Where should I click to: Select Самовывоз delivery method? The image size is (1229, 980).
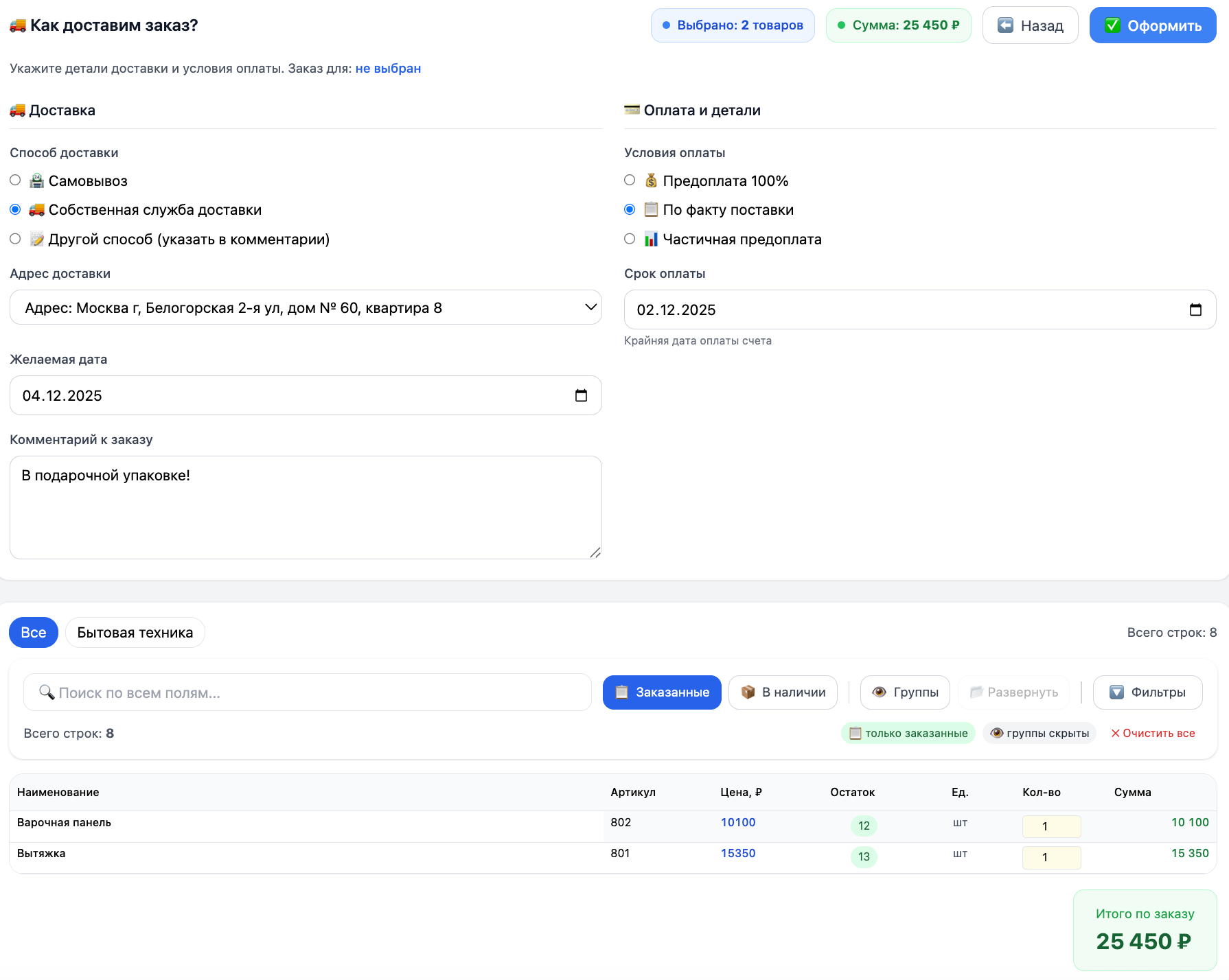point(15,180)
